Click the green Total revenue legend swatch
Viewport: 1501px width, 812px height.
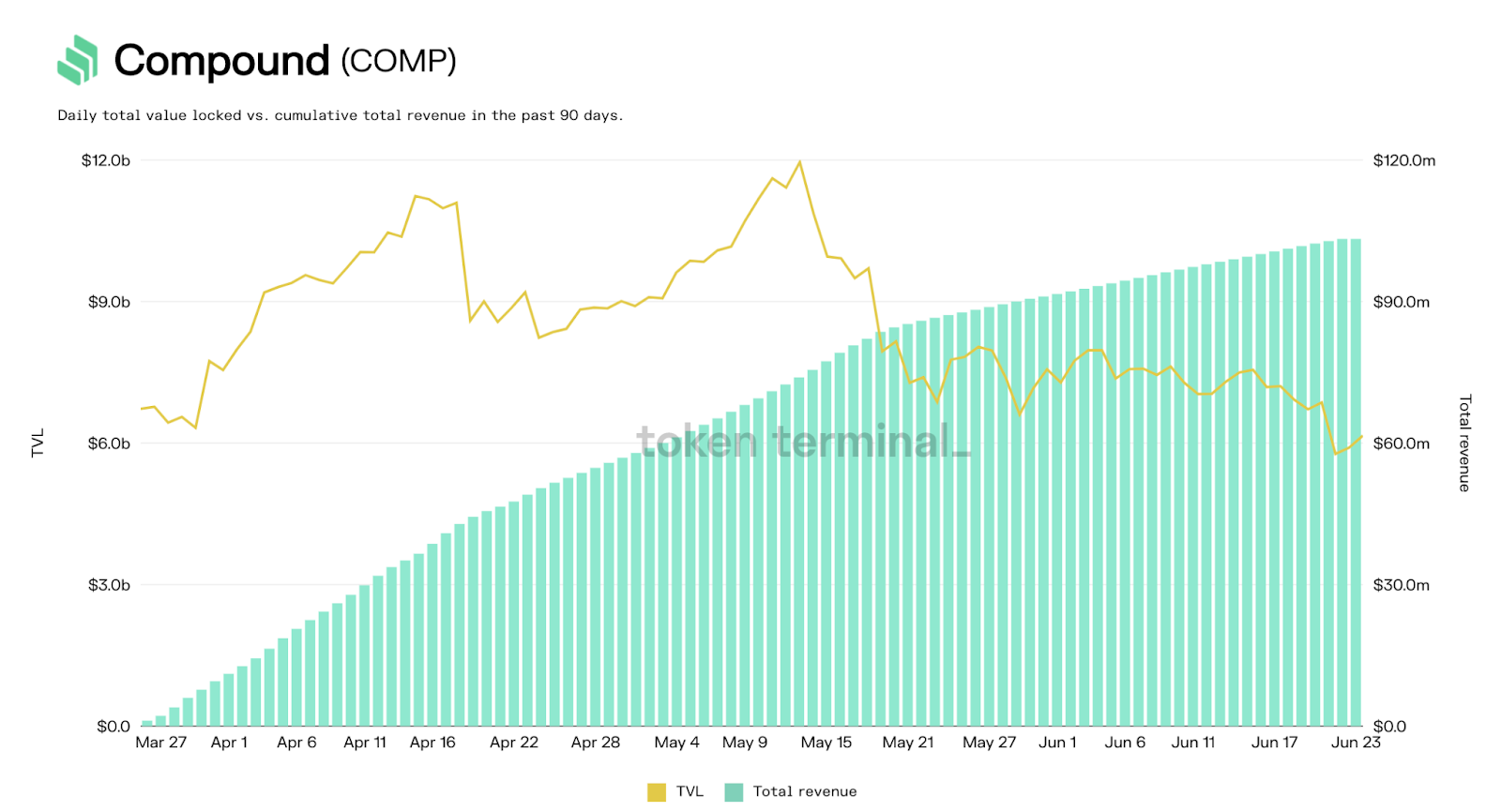point(734,792)
